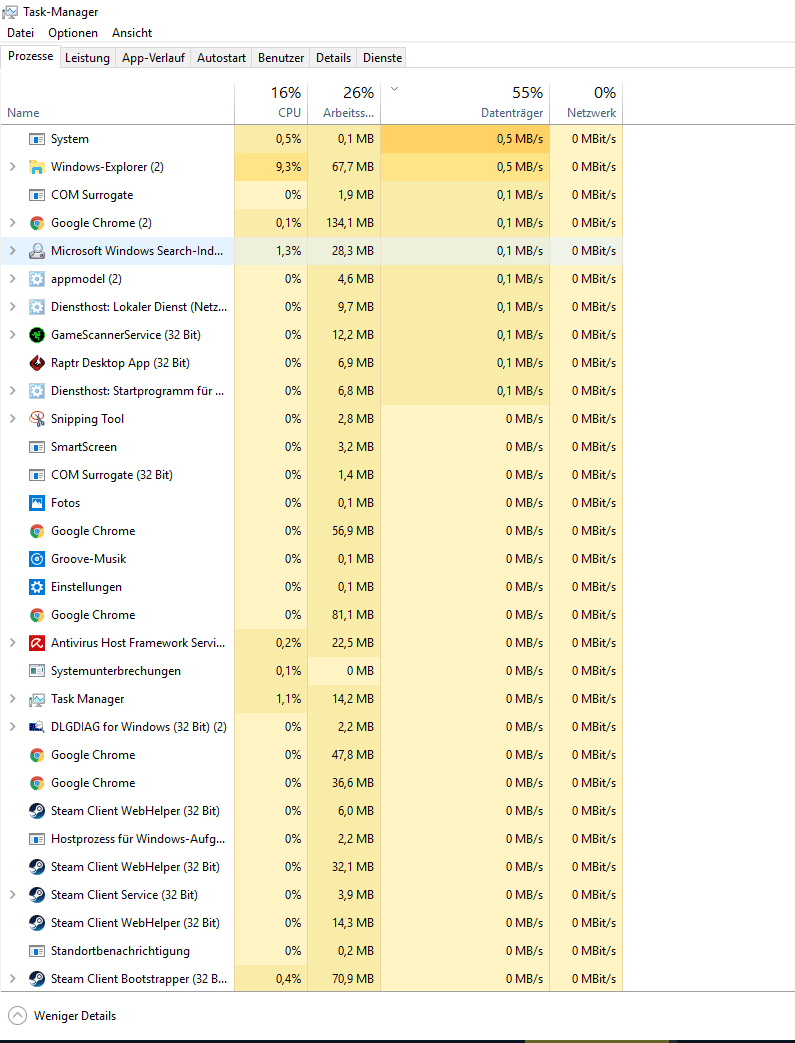Screen dimensions: 795x1043
Task: Expand the Google Chrome (2) group
Action: [x=13, y=223]
